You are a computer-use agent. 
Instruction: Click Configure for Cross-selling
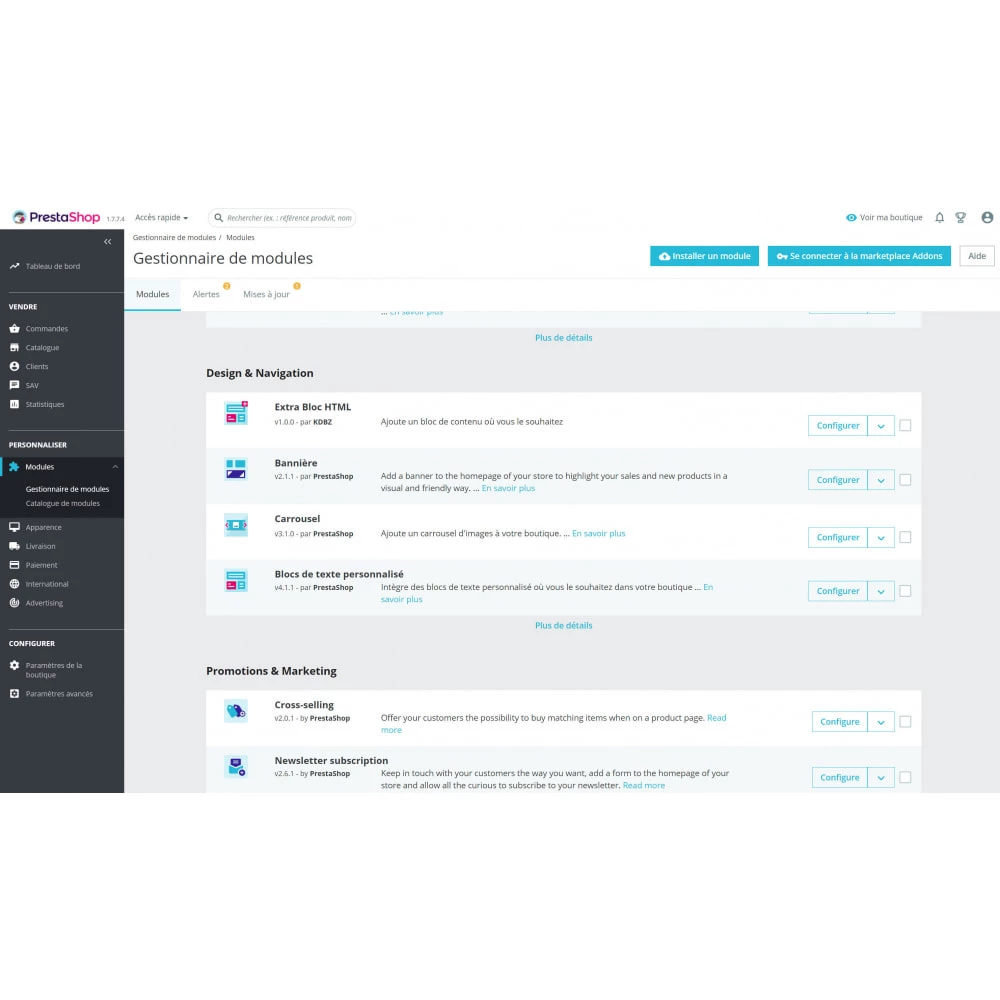coord(839,722)
